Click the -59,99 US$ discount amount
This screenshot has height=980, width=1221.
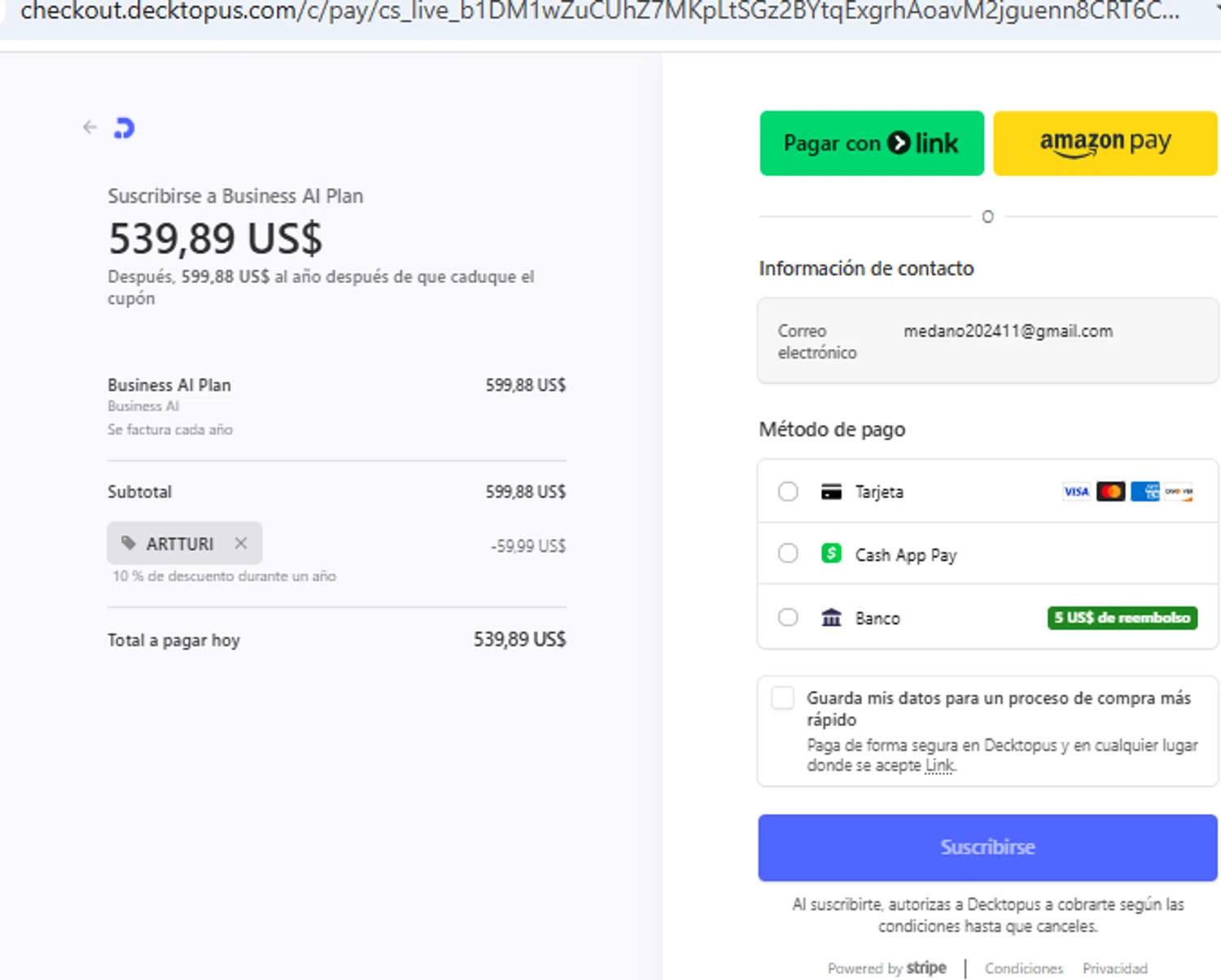tap(528, 546)
